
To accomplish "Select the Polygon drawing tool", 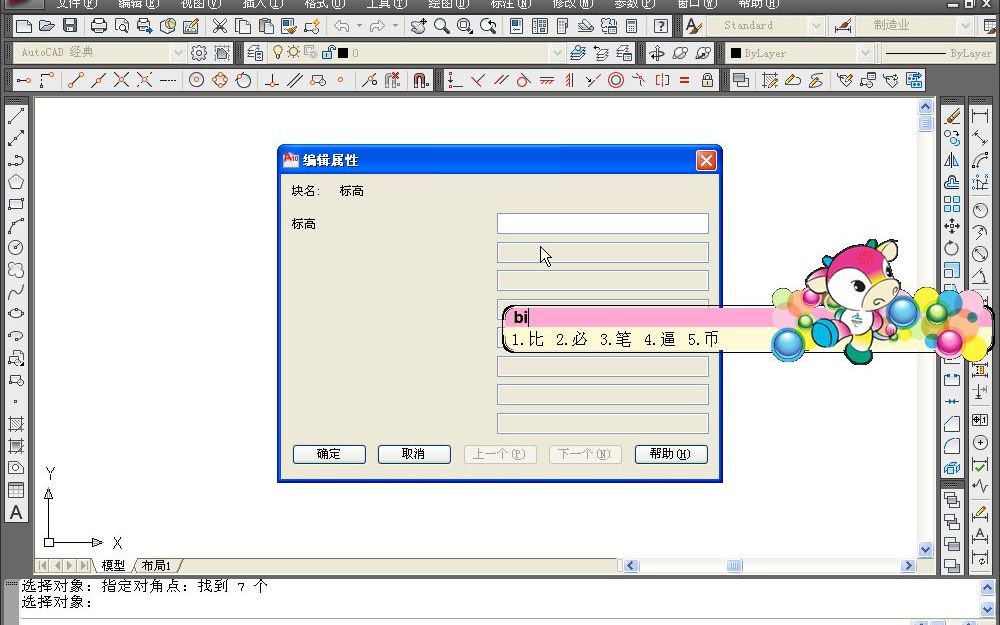I will [16, 180].
